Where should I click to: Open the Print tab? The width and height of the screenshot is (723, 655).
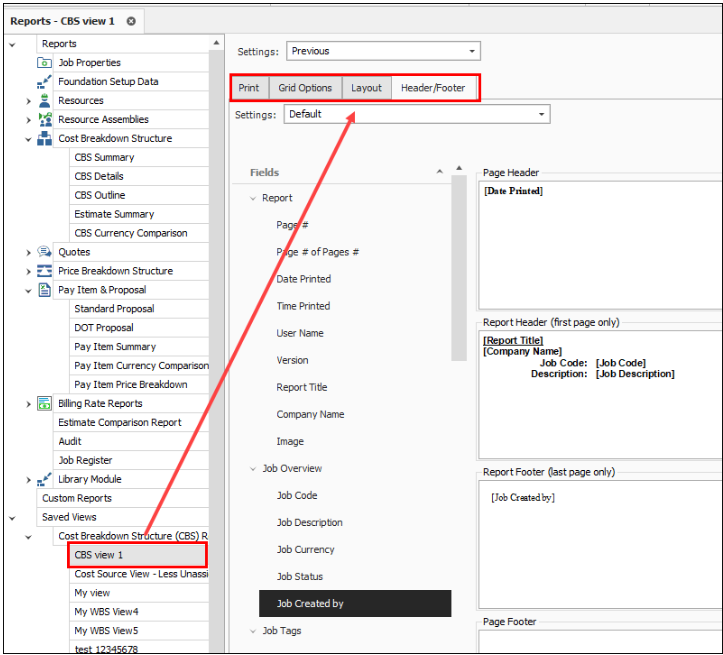coord(249,88)
